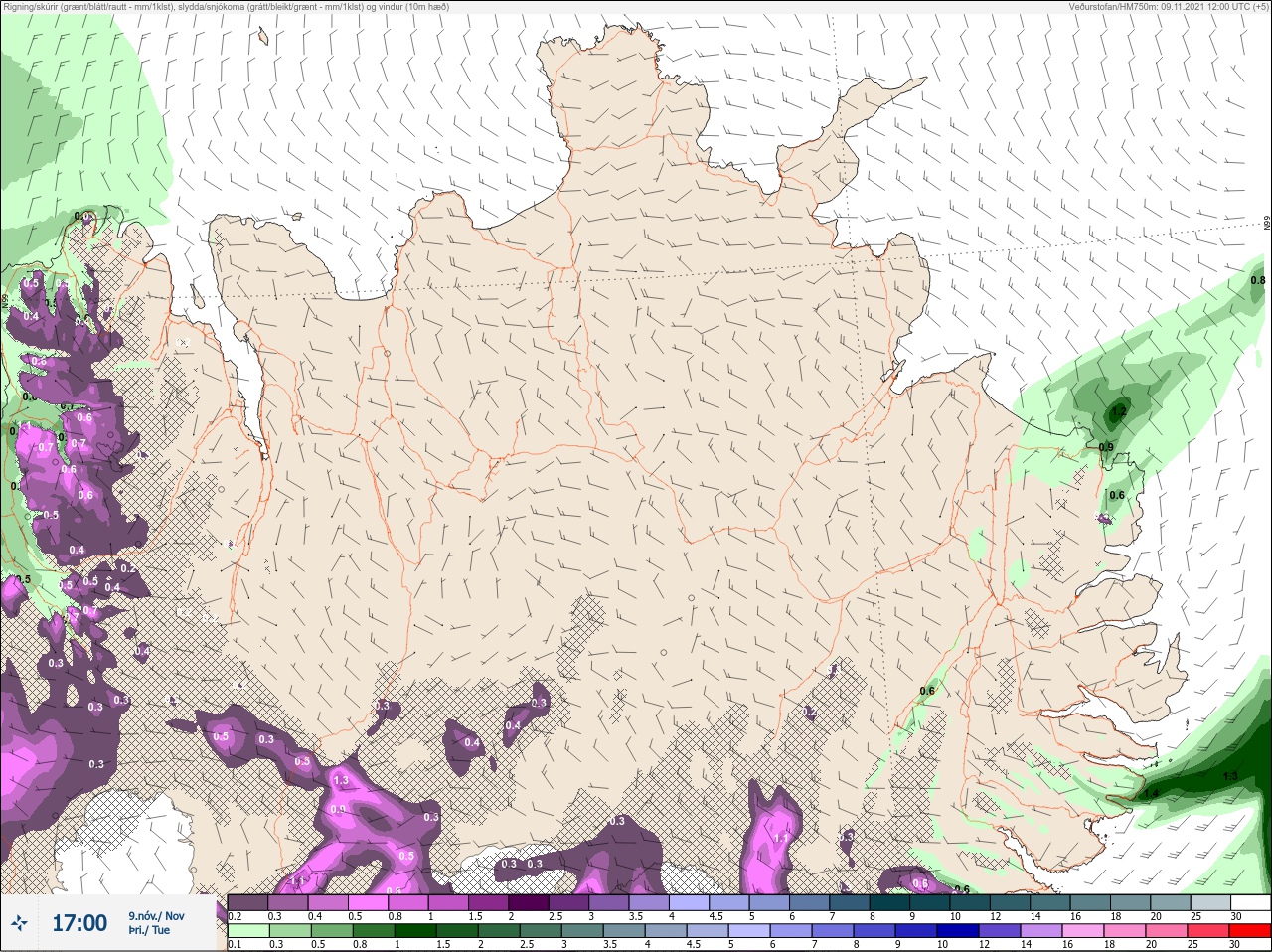Click the 'Þri./ Tue' weekday text
Screen dimensions: 1272x952
point(149,931)
